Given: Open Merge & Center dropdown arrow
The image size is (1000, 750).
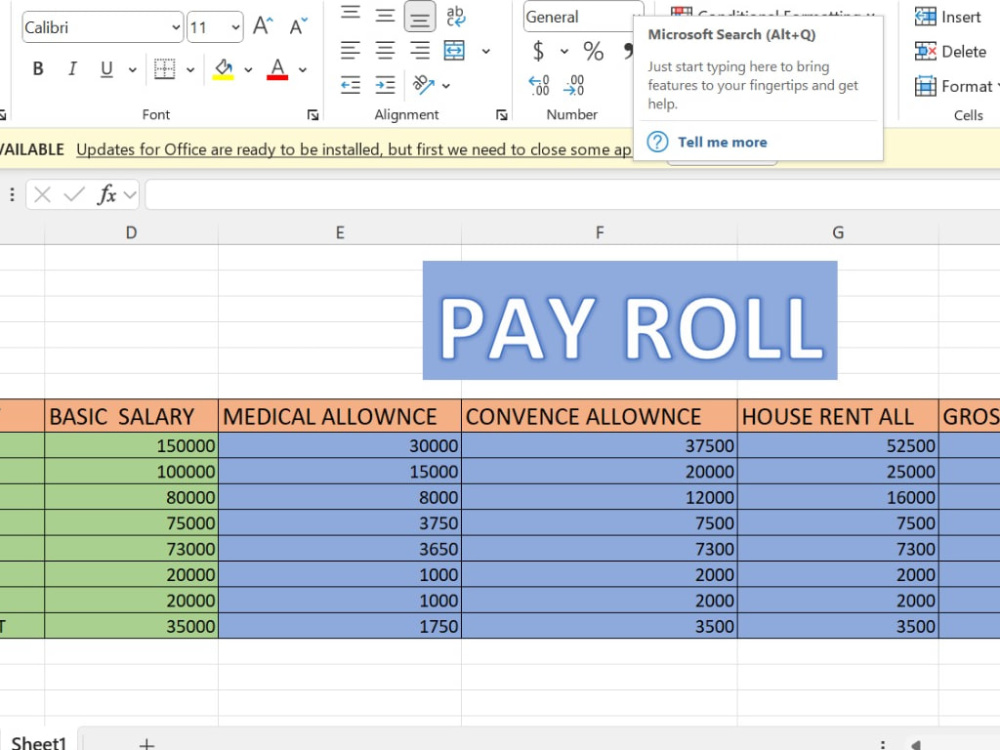Looking at the screenshot, I should [x=486, y=51].
